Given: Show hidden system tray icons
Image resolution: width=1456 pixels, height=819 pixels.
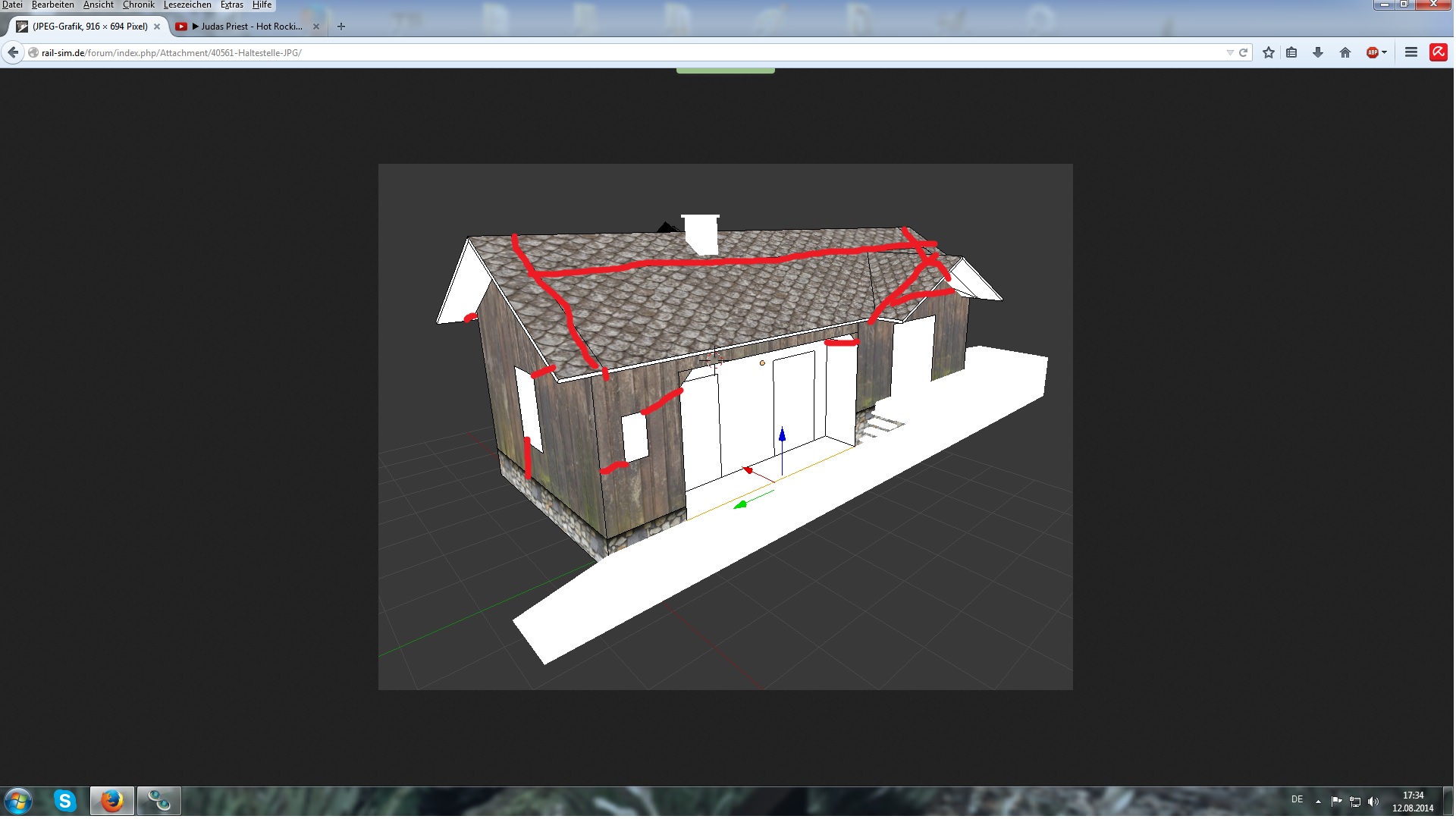Looking at the screenshot, I should [x=1318, y=802].
